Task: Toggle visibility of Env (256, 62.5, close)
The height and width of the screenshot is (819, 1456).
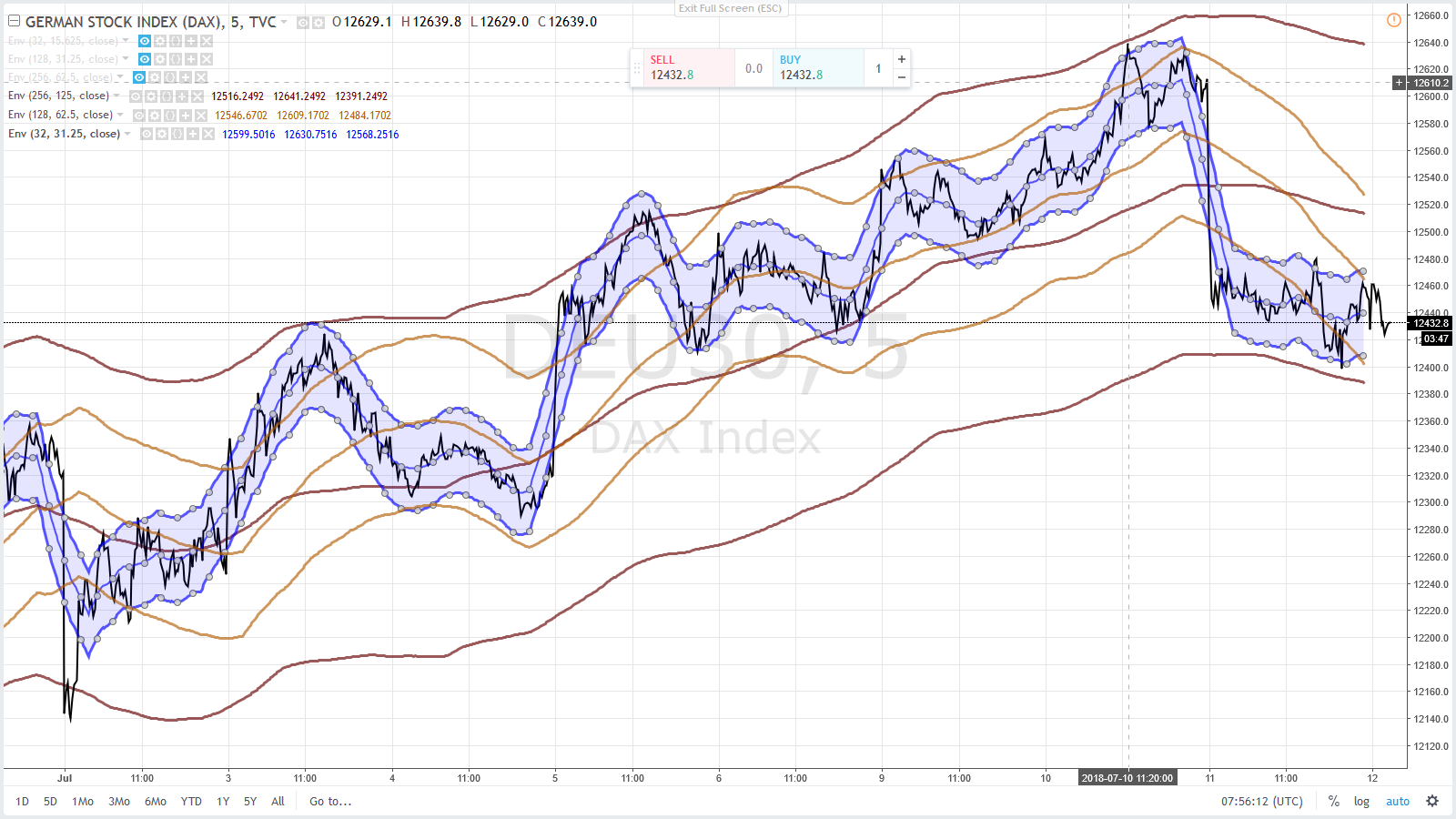Action: (139, 77)
